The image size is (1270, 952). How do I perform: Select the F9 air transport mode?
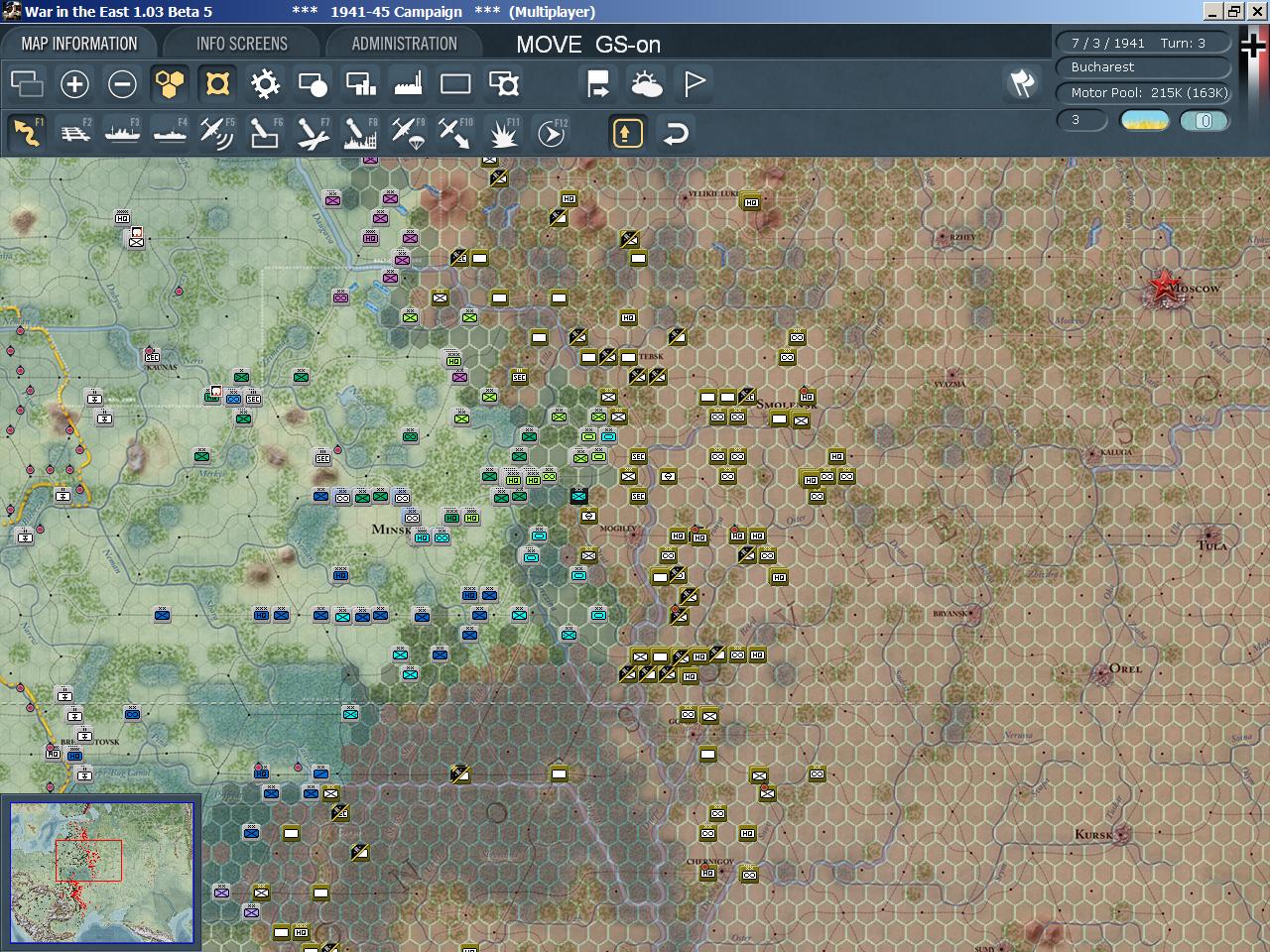pyautogui.click(x=408, y=133)
